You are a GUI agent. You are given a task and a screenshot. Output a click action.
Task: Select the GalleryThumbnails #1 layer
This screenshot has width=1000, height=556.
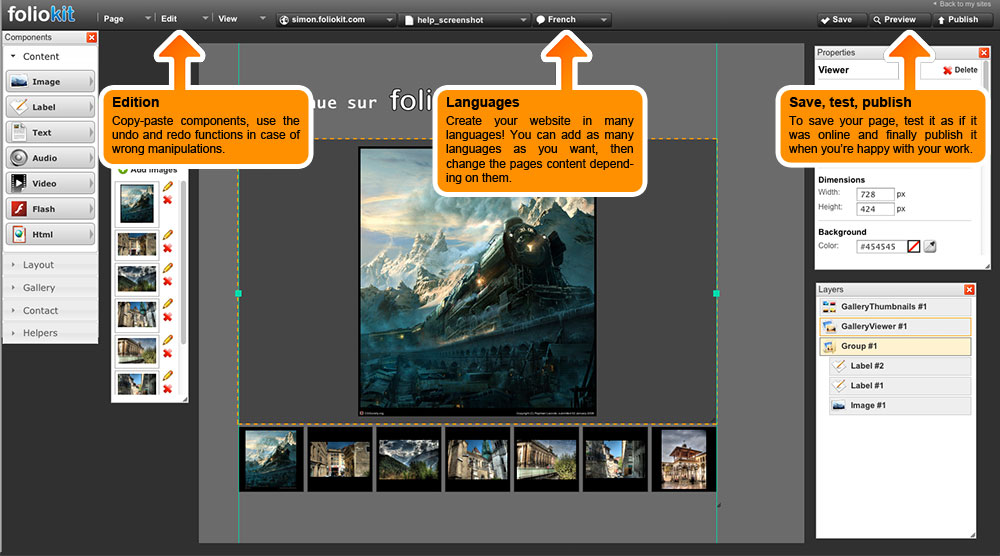click(894, 307)
